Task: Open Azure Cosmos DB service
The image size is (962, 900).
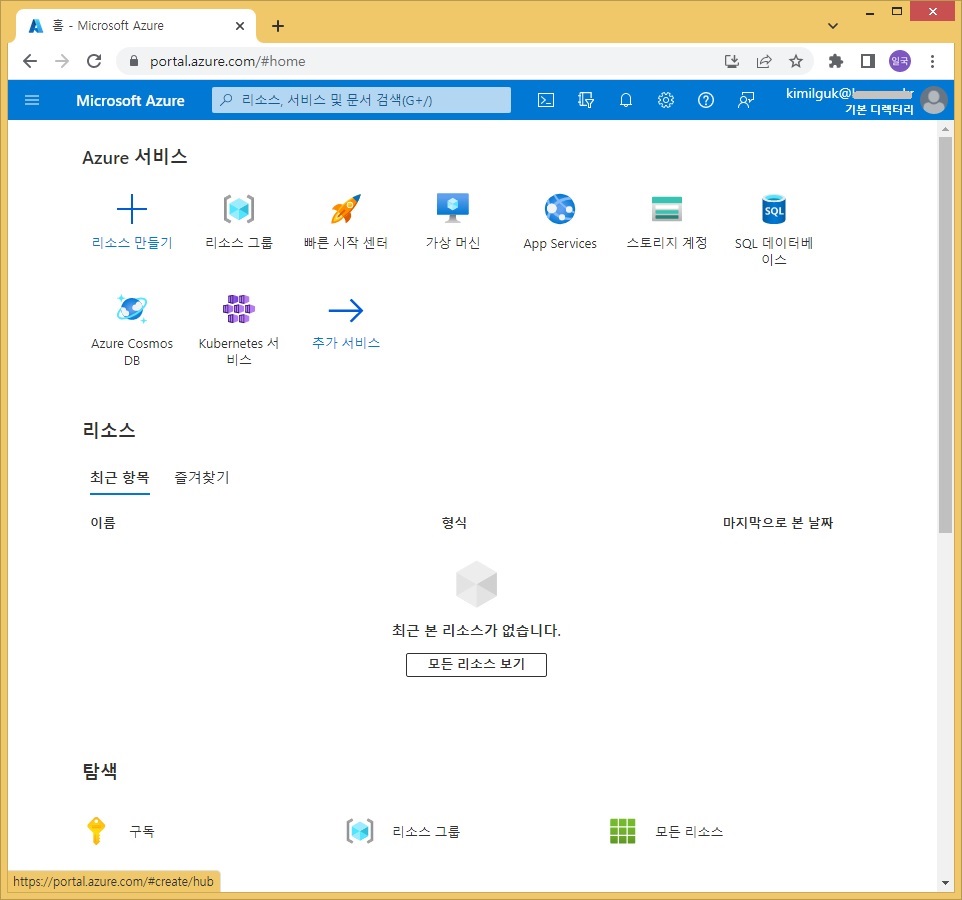Action: (x=132, y=330)
